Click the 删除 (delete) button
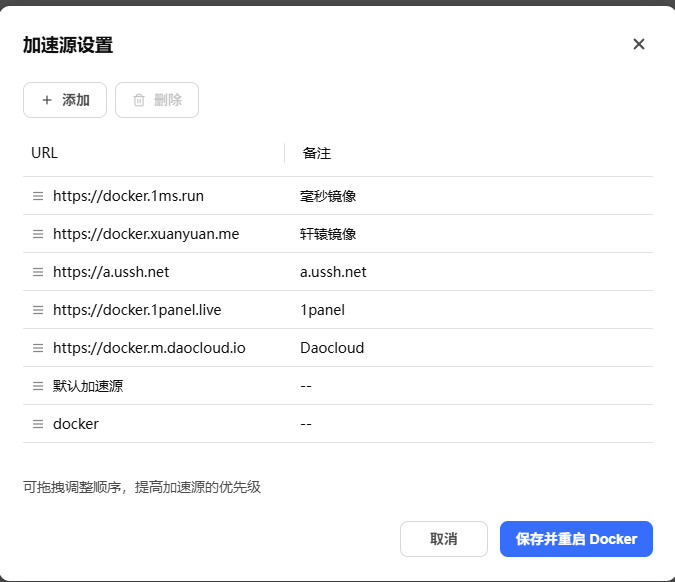This screenshot has width=675, height=582. point(157,100)
